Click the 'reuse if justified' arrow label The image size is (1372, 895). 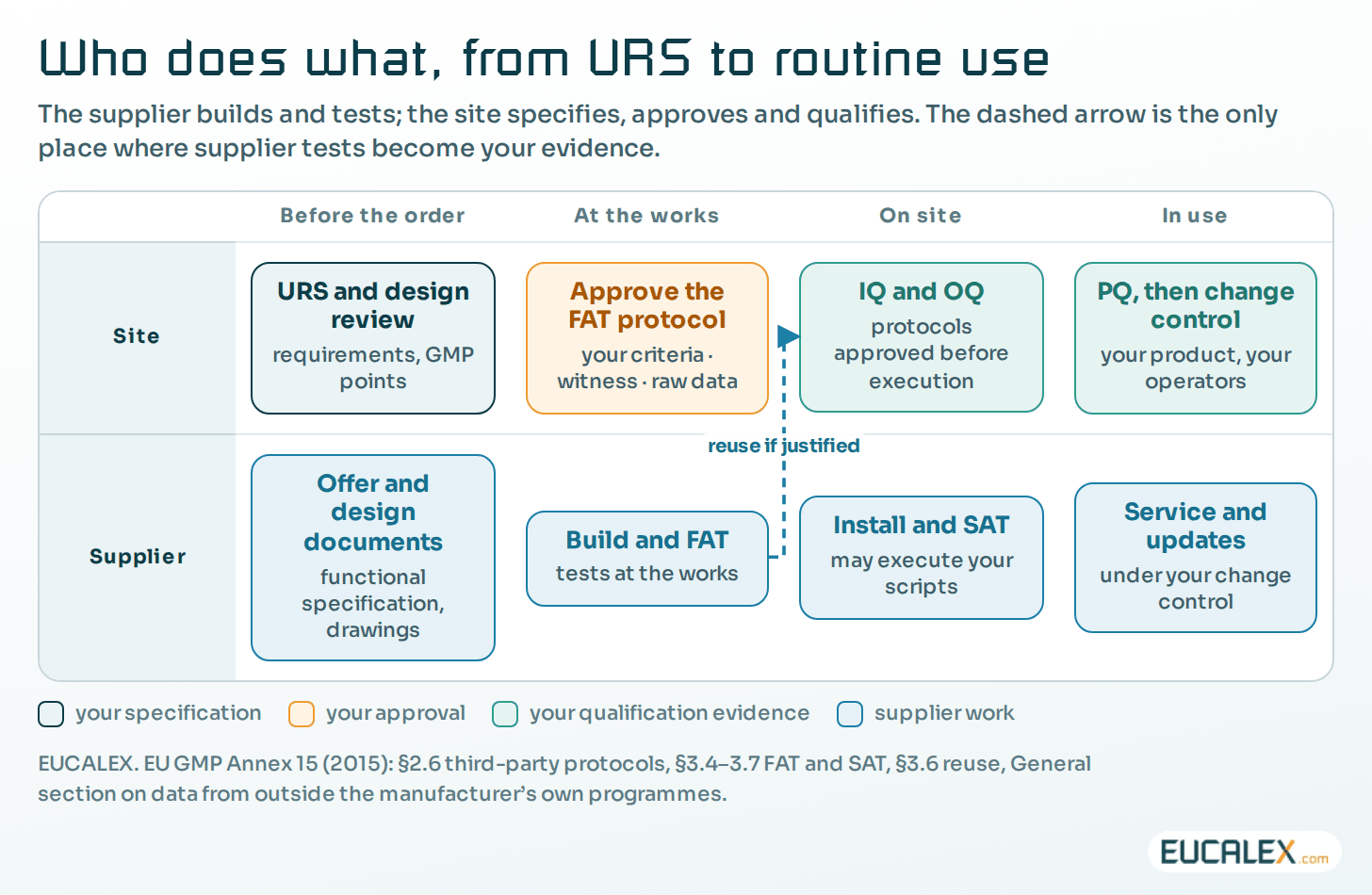point(784,446)
